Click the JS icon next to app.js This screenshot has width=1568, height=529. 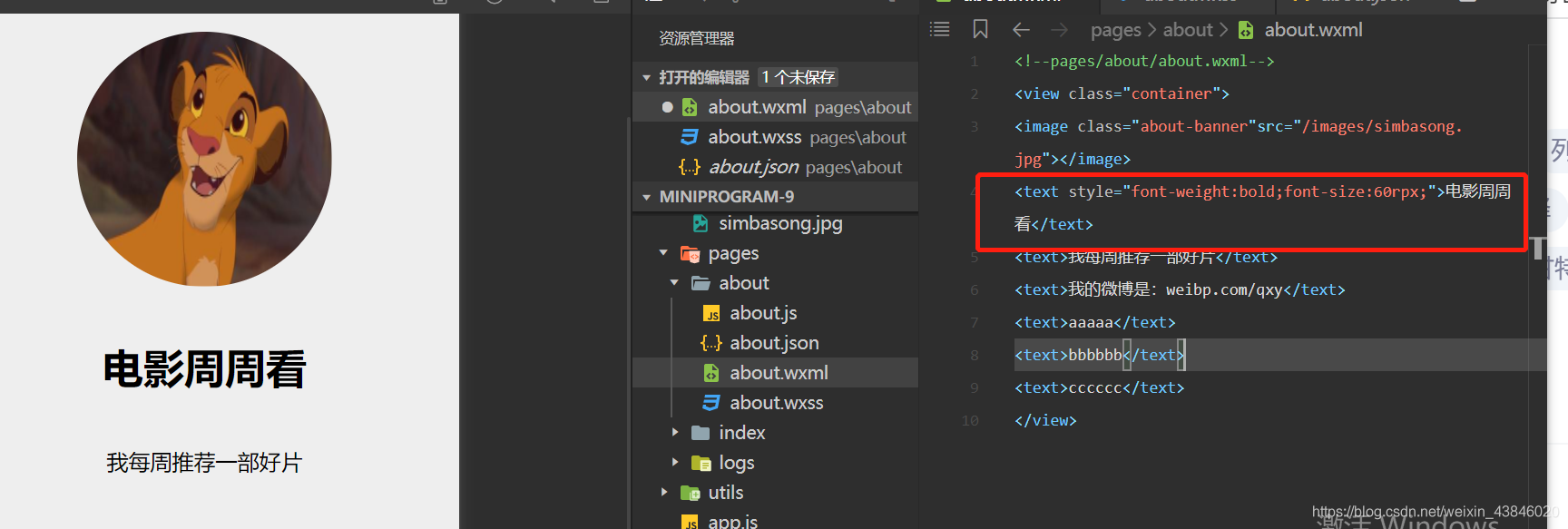690,523
